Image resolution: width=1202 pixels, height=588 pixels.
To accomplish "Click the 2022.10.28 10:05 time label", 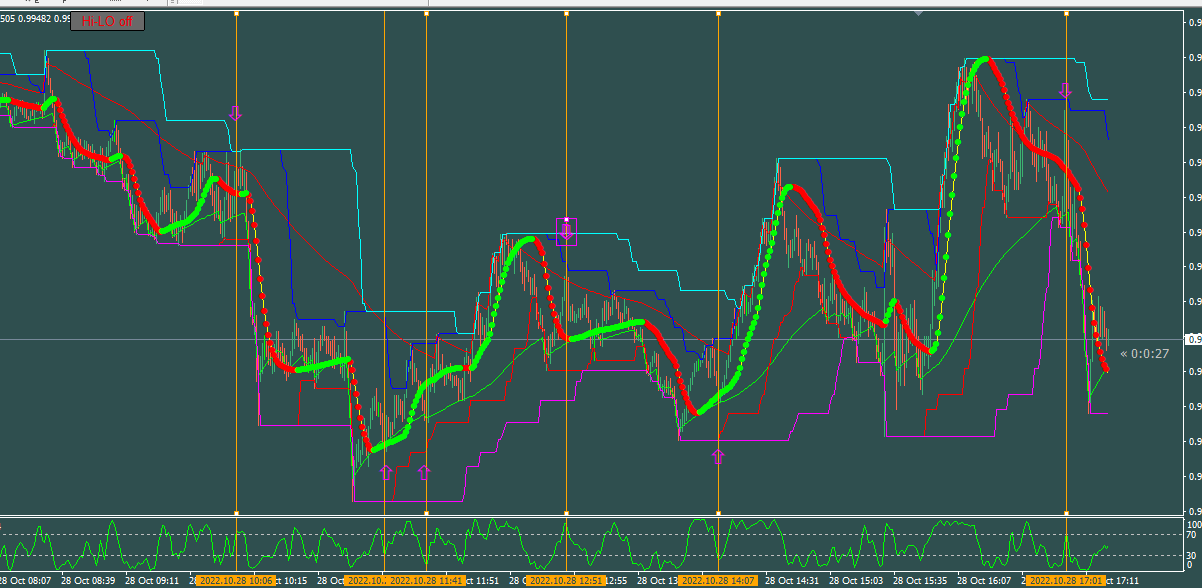I will pos(234,580).
